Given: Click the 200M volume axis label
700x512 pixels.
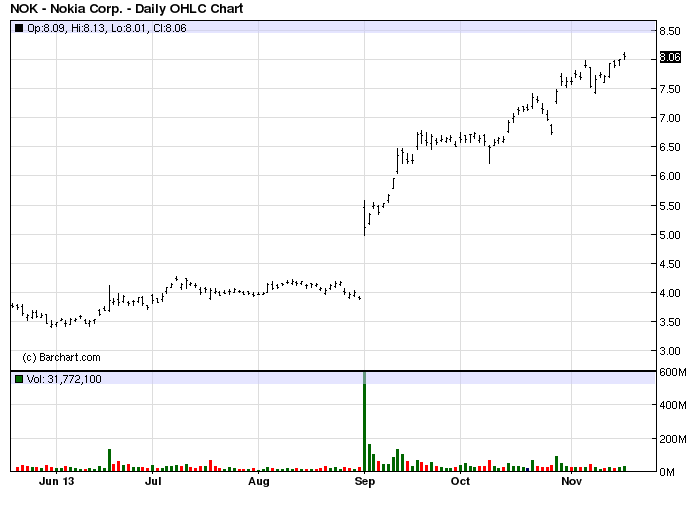Looking at the screenshot, I should point(673,439).
